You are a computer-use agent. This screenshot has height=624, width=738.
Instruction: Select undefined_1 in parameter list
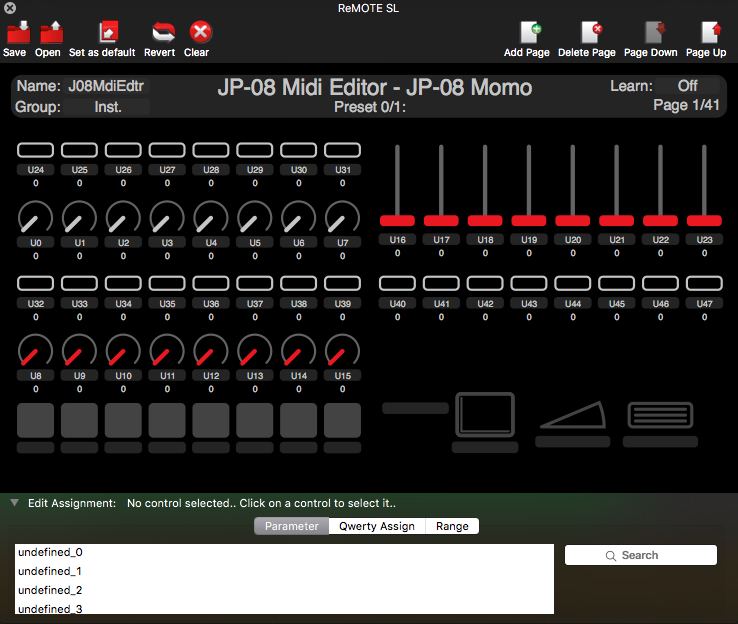pyautogui.click(x=284, y=571)
